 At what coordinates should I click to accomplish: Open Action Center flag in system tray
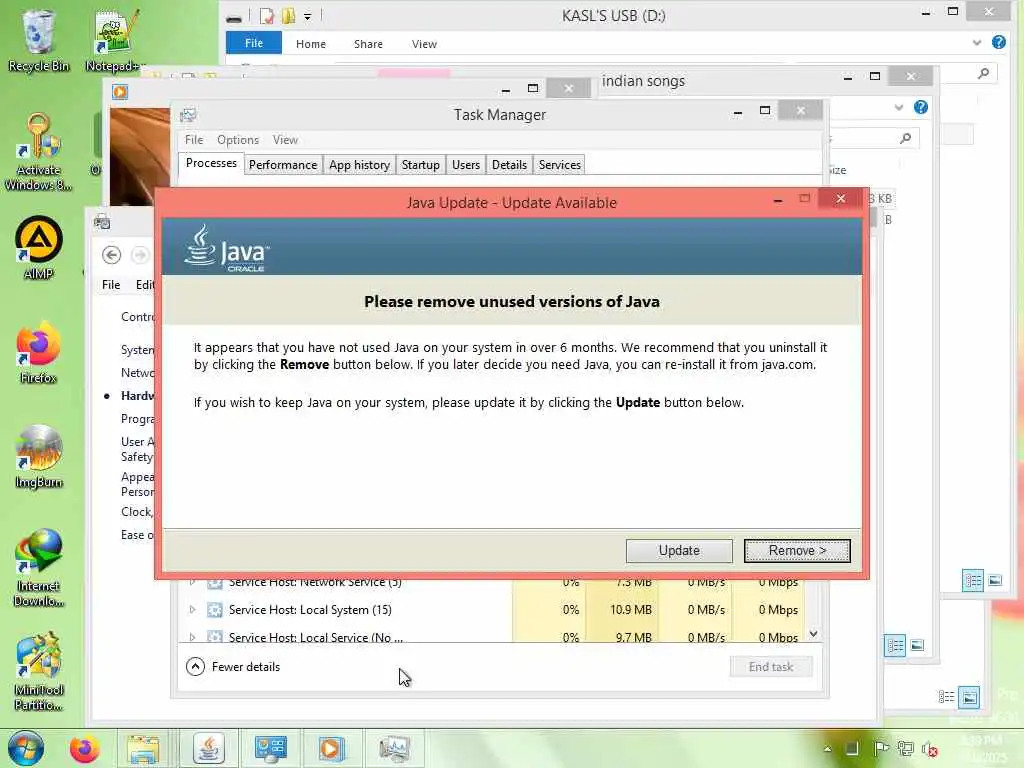click(x=880, y=748)
